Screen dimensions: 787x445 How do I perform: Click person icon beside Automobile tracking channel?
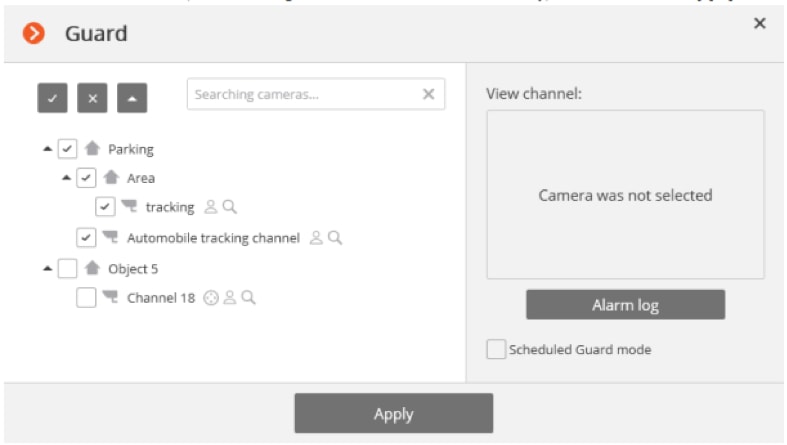(x=316, y=238)
